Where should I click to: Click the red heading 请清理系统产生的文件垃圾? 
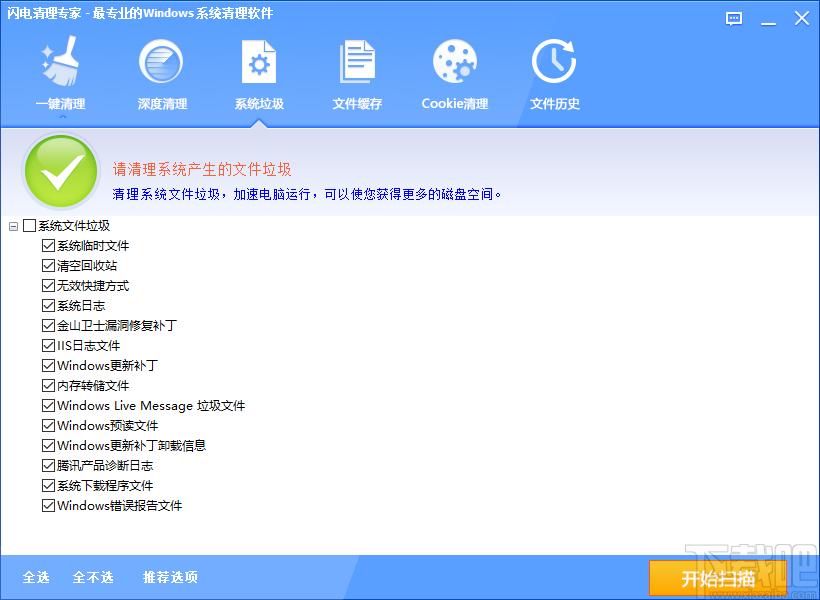tap(202, 169)
